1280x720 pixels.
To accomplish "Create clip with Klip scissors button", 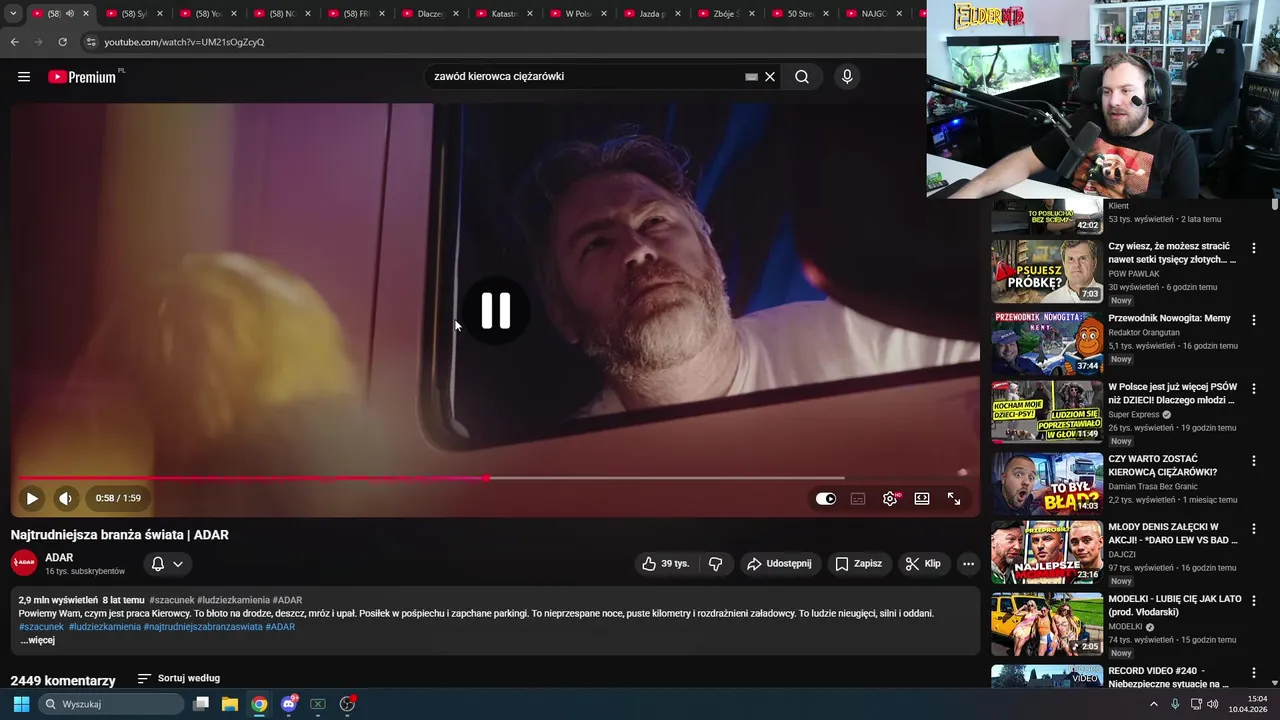I will 923,564.
